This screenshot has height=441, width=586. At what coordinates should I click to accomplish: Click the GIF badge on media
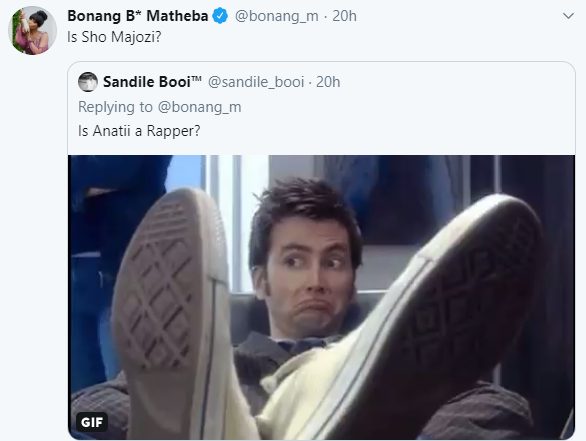click(x=92, y=422)
